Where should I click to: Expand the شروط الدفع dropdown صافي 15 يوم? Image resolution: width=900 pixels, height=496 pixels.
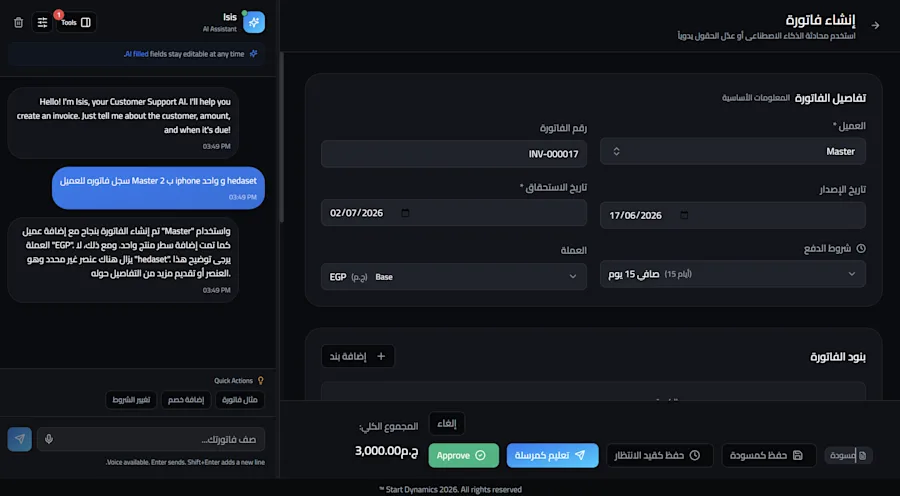coord(732,274)
